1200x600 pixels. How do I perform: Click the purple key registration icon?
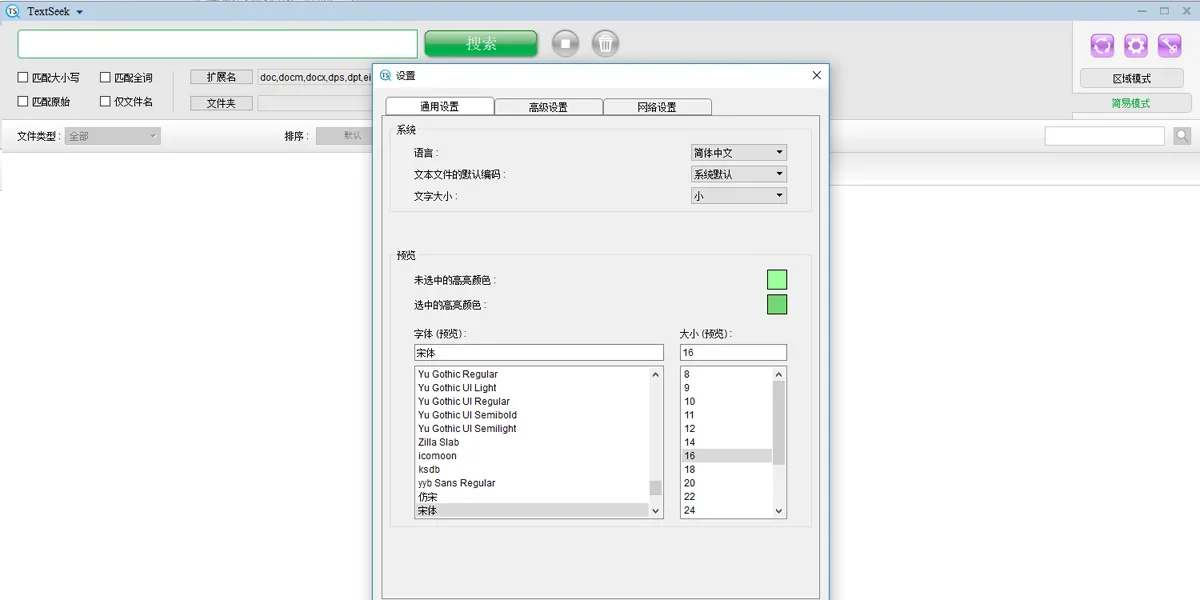click(1170, 45)
